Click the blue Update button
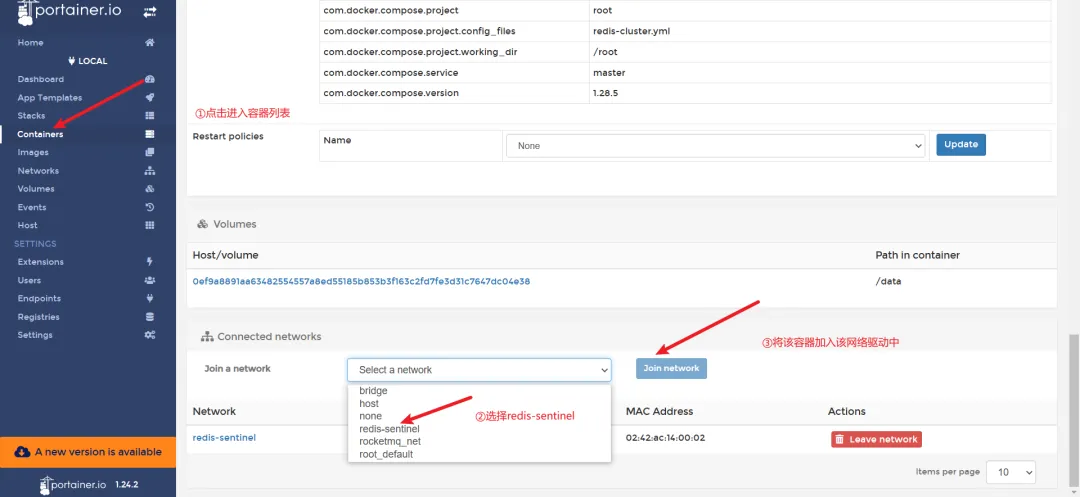 [961, 145]
